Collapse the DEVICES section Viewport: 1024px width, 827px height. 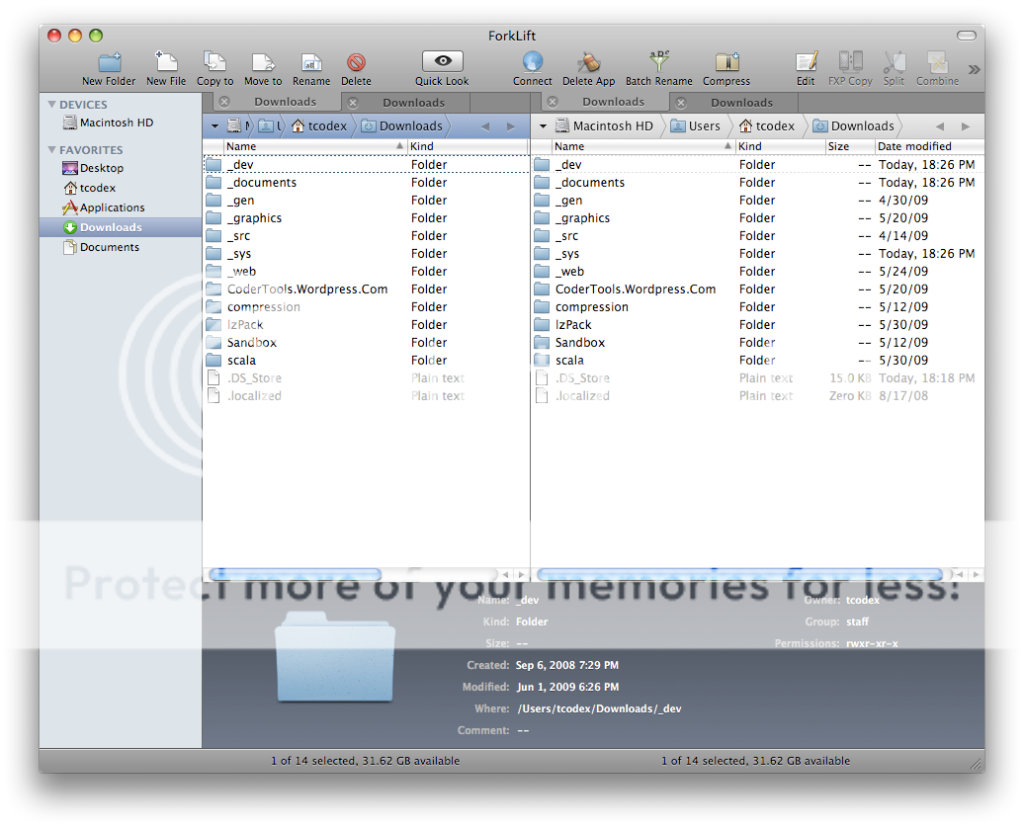coord(52,104)
